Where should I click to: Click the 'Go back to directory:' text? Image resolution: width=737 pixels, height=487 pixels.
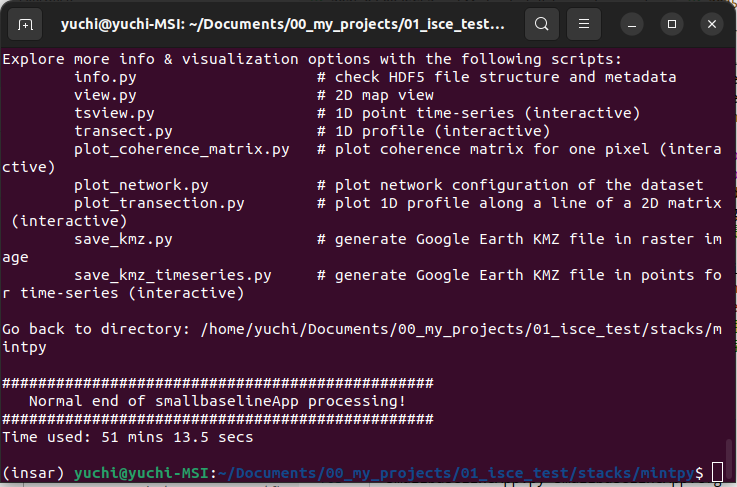click(x=96, y=330)
